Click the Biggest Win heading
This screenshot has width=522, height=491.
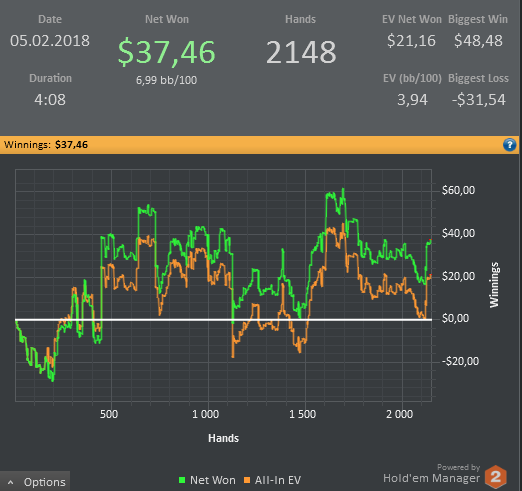478,19
